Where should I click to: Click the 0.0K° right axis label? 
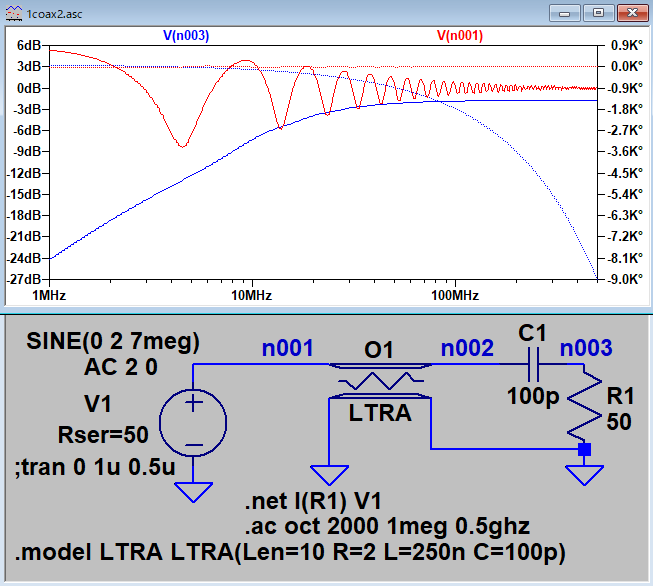pos(627,67)
